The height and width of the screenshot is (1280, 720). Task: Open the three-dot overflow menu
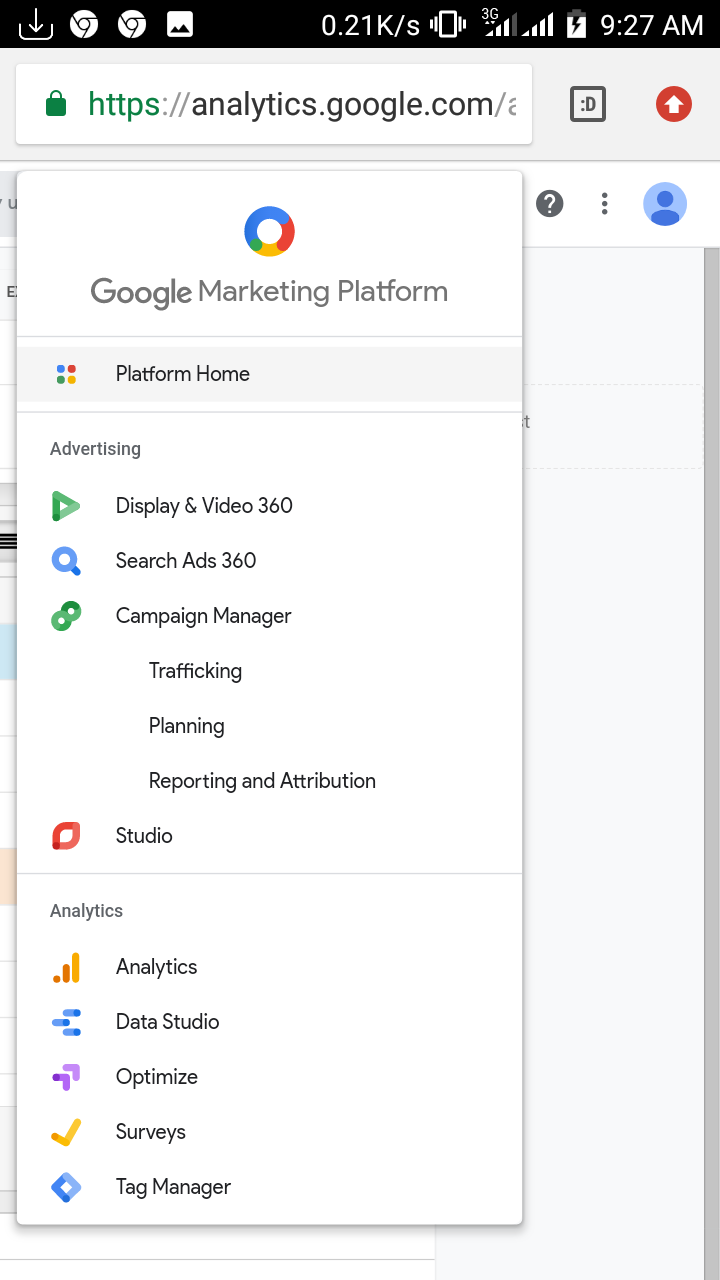(x=604, y=204)
